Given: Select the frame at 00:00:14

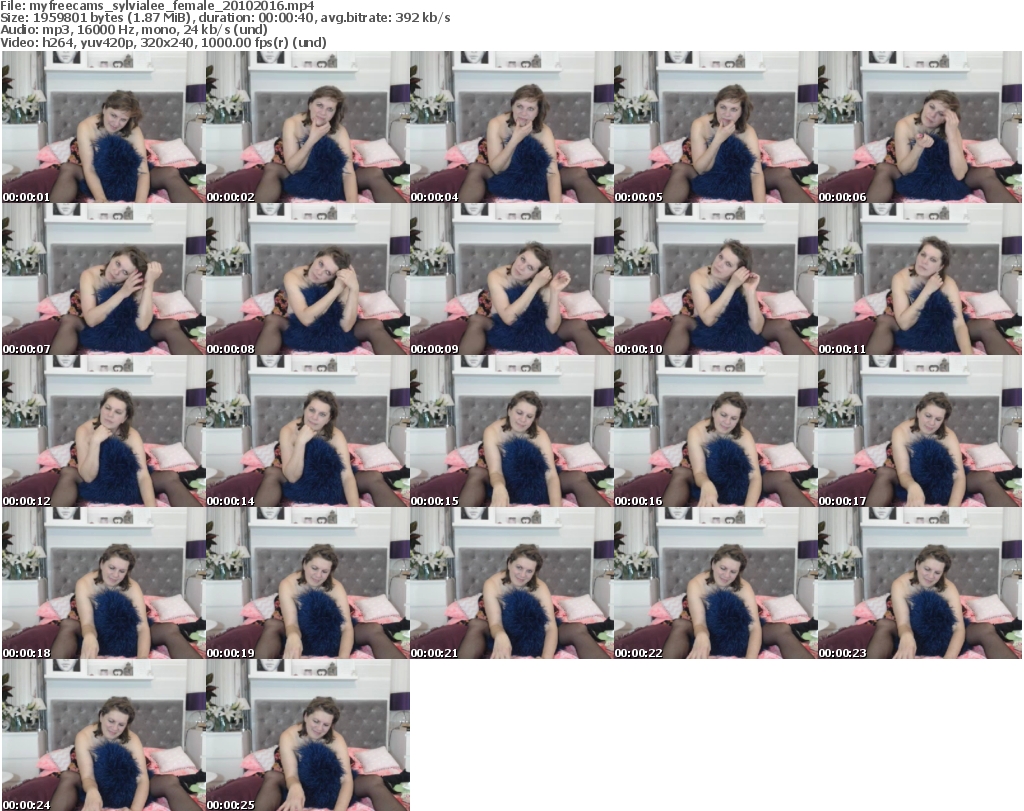Looking at the screenshot, I should click(308, 431).
